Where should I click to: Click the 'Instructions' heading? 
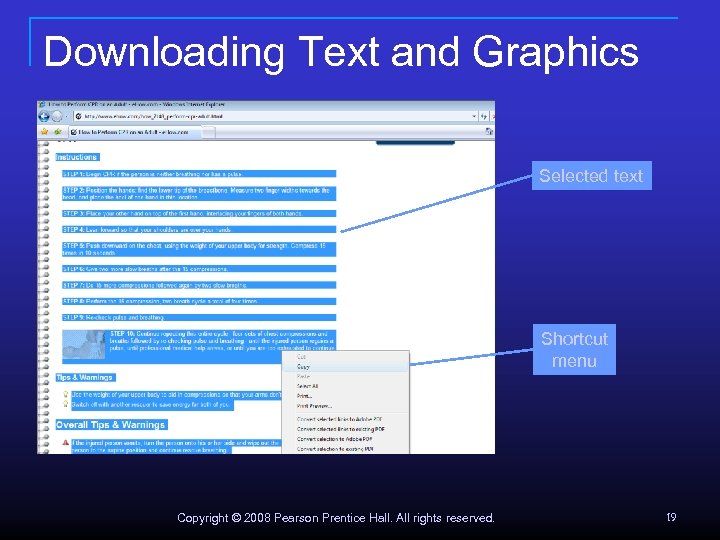point(77,157)
